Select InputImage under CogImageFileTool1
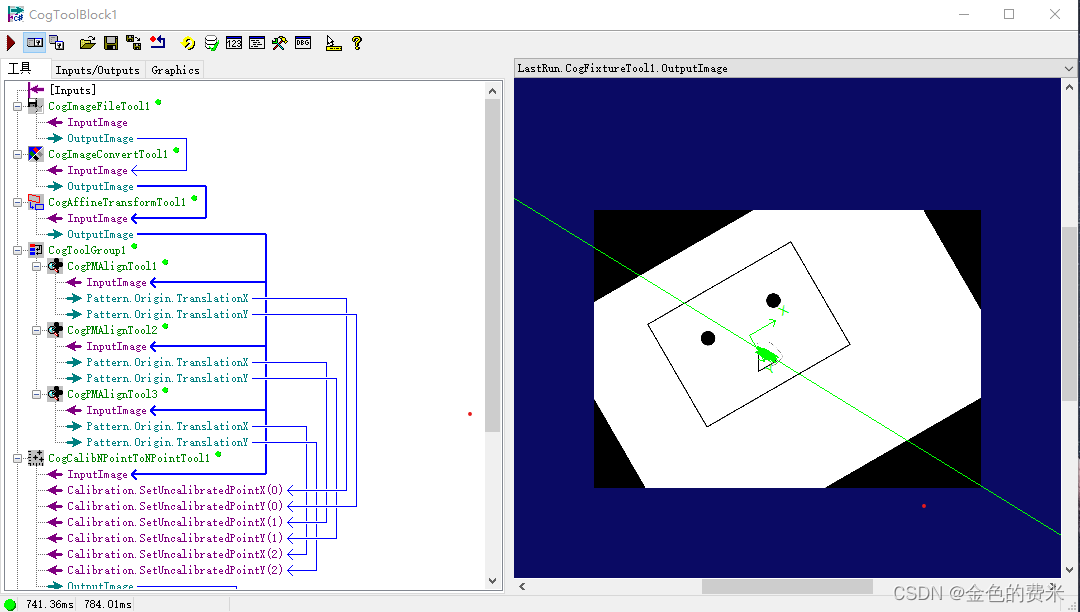This screenshot has width=1080, height=612. [97, 123]
